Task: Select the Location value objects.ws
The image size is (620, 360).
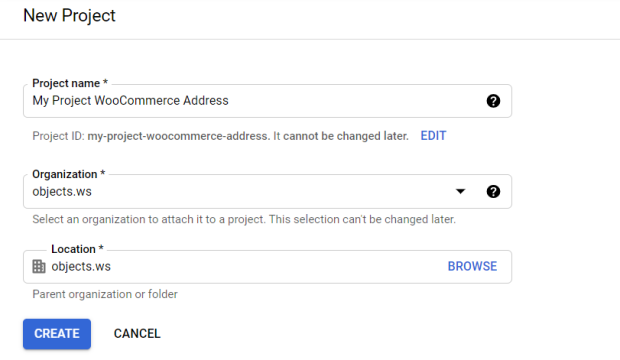Action: (81, 266)
